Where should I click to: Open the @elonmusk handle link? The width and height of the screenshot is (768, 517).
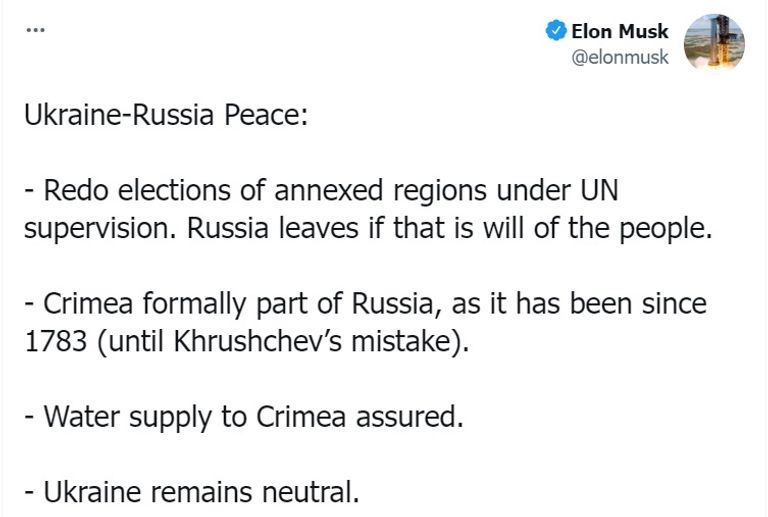pos(619,57)
